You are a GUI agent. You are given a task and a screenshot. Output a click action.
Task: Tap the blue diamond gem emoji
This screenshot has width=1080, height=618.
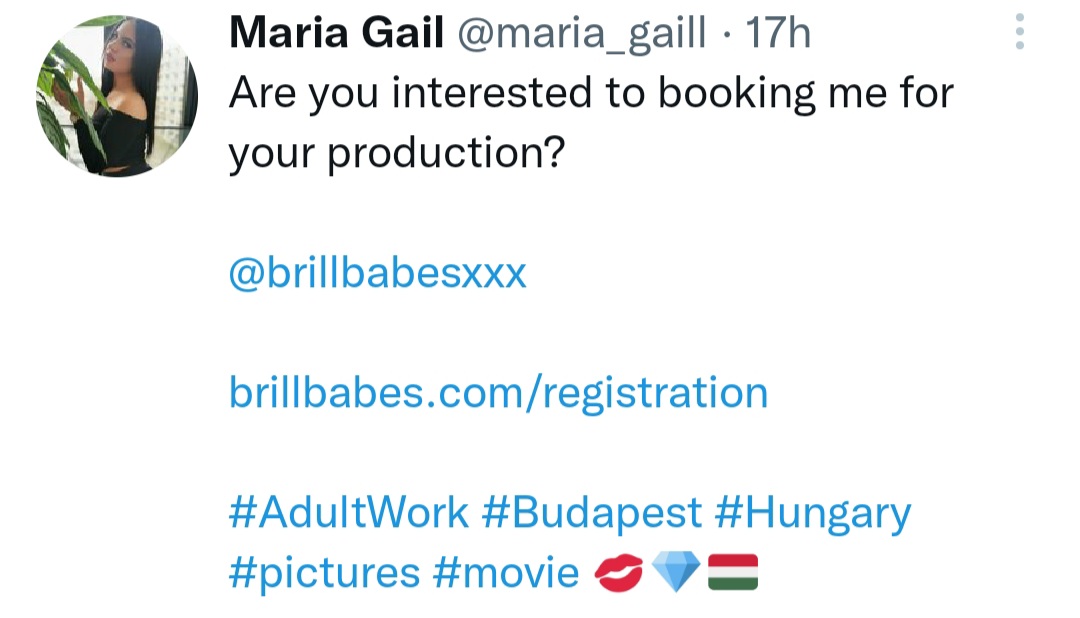pyautogui.click(x=675, y=573)
